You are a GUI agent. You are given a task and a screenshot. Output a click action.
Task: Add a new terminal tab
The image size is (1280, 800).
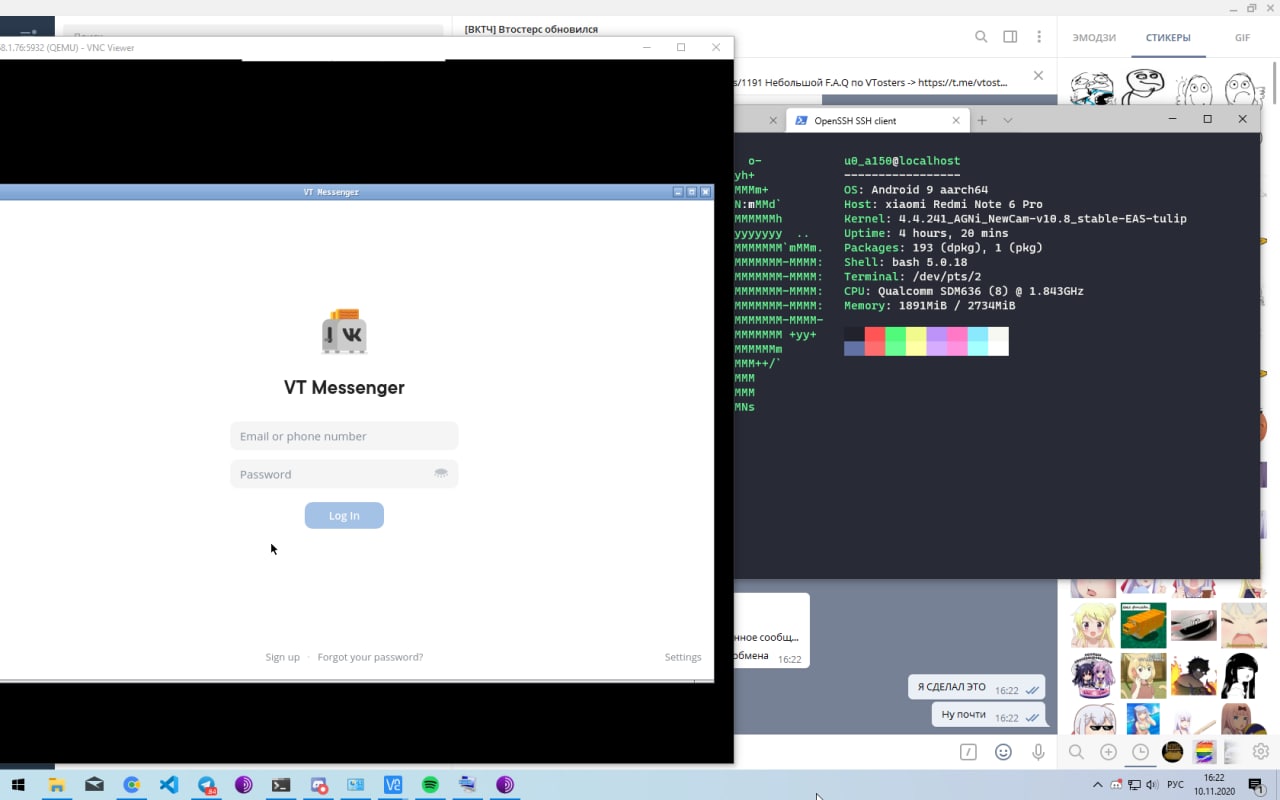pyautogui.click(x=982, y=120)
